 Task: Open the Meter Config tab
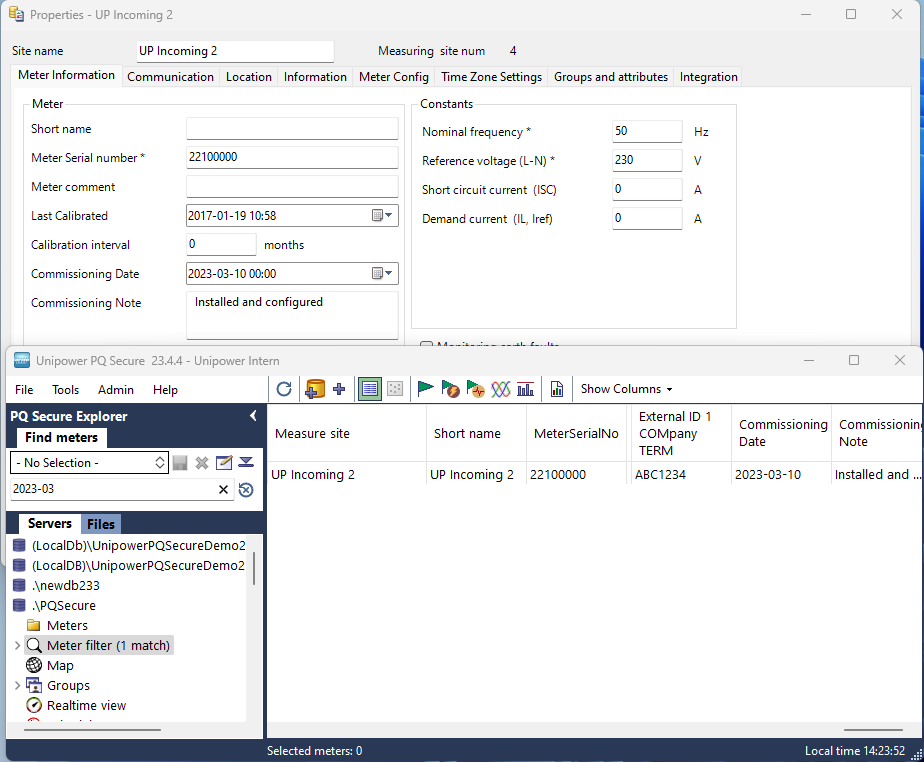(394, 77)
